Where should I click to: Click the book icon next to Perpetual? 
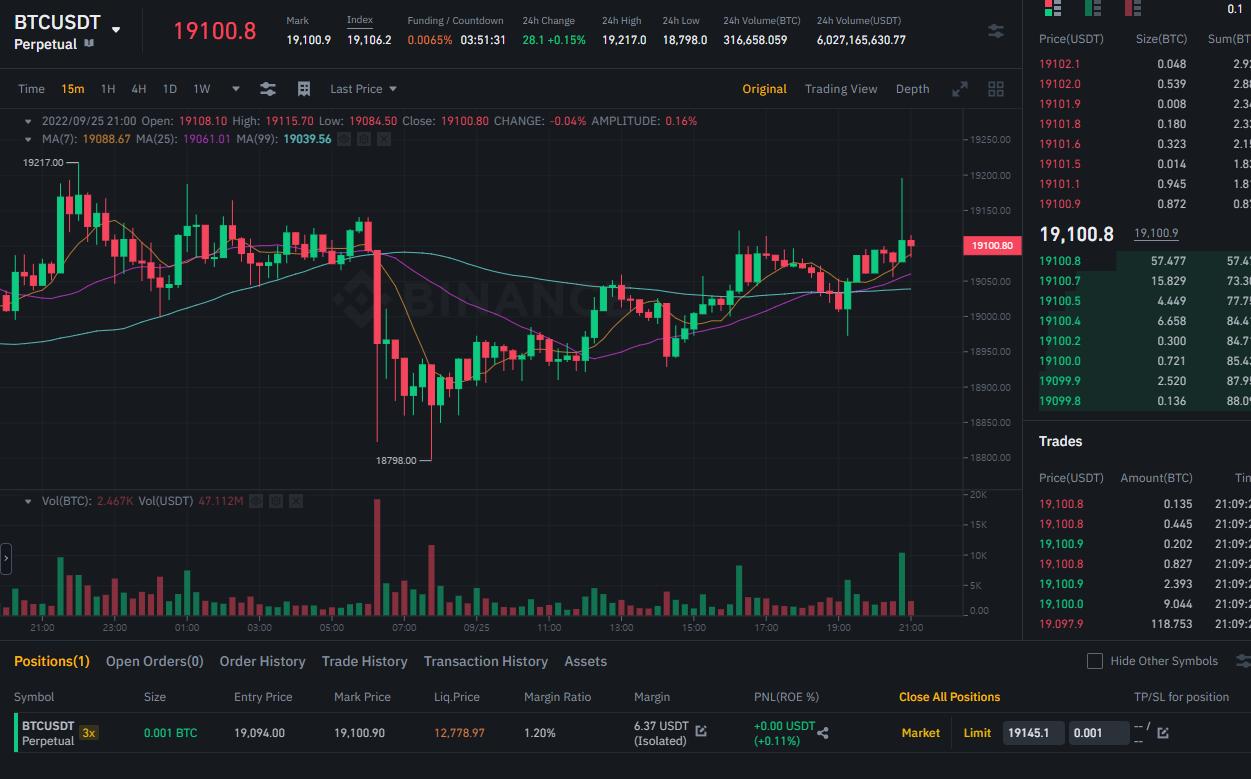[90, 44]
